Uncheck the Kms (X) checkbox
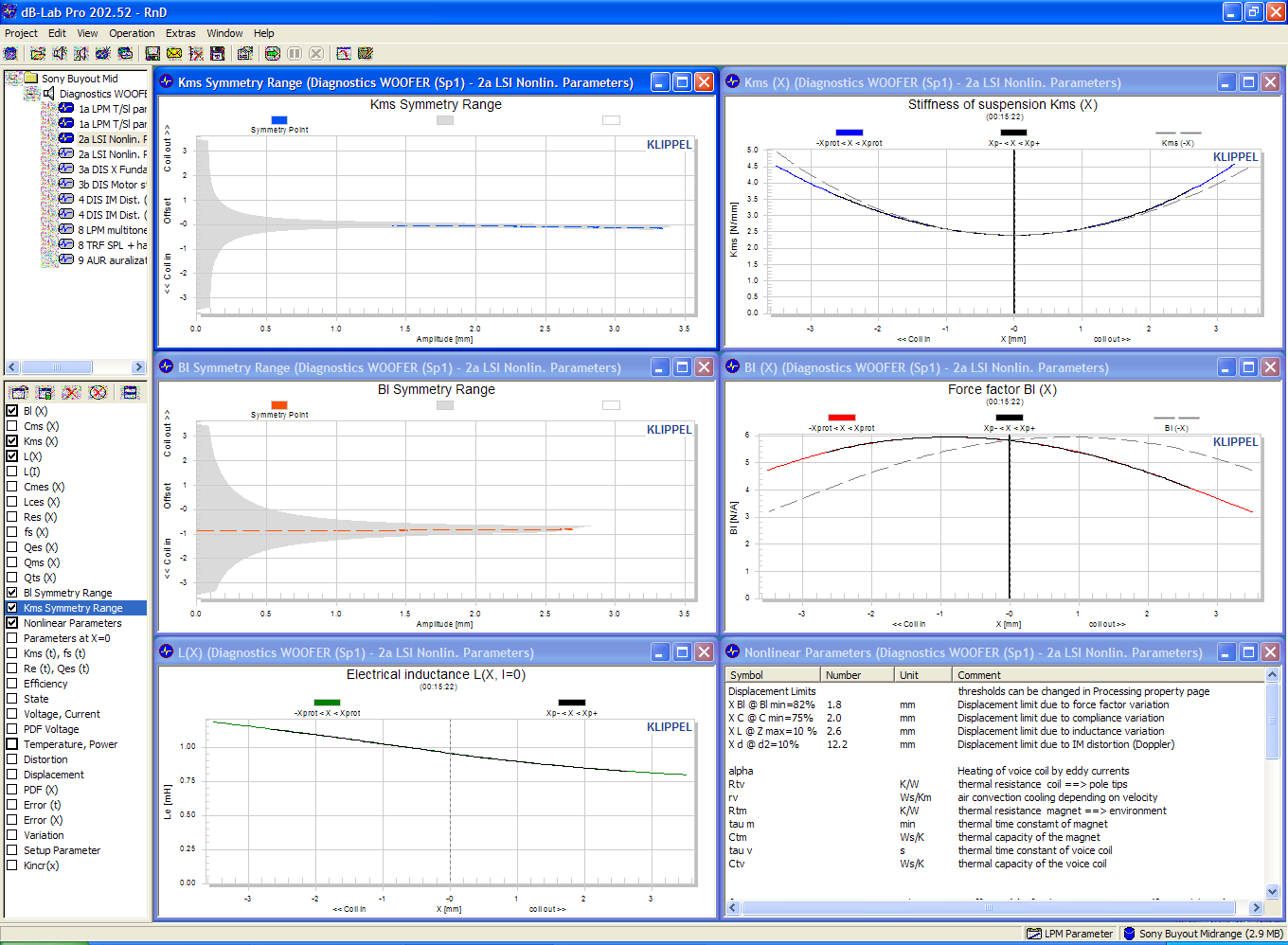This screenshot has height=945, width=1288. click(x=12, y=441)
